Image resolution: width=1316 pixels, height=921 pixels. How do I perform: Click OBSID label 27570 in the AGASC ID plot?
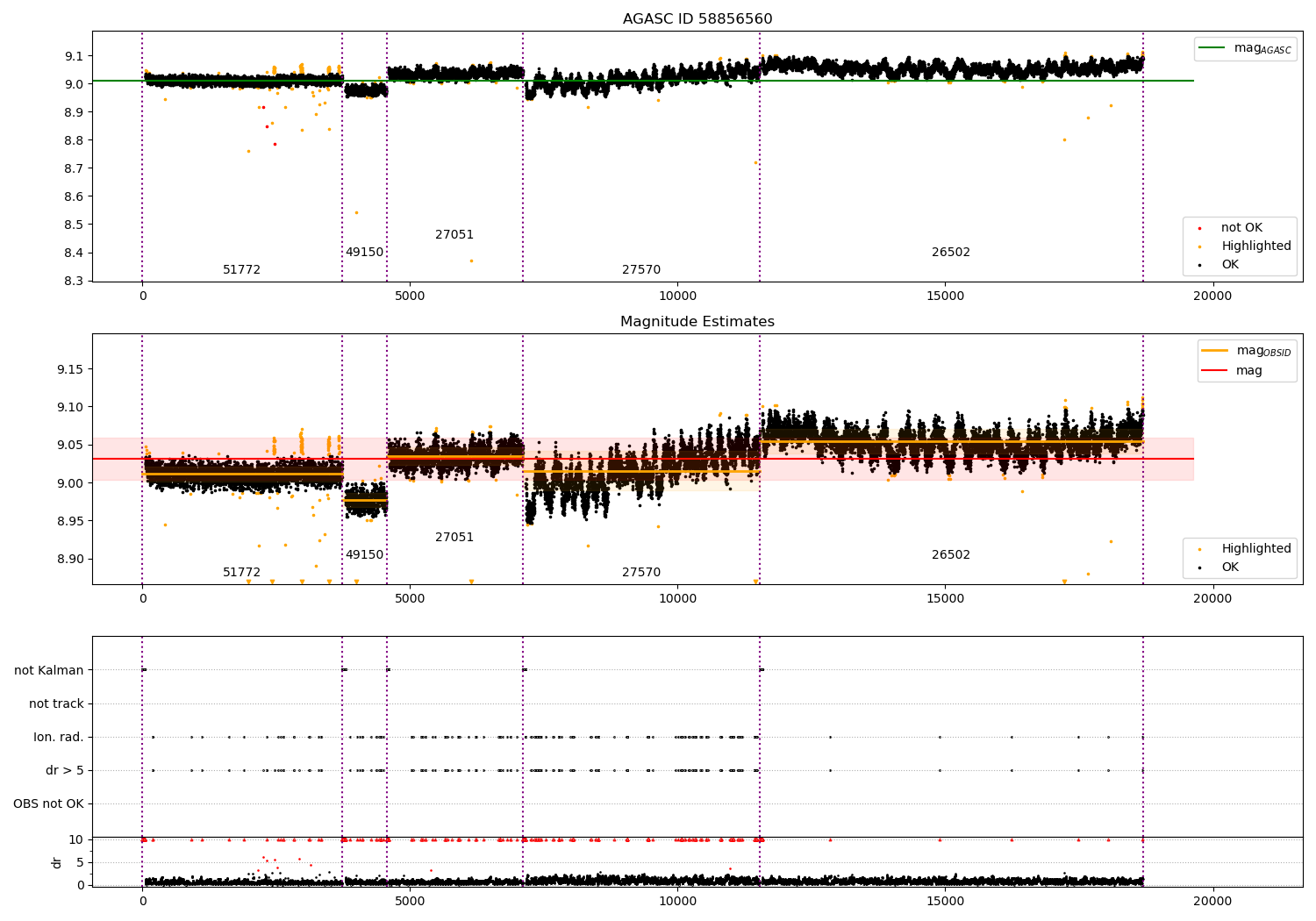641,270
